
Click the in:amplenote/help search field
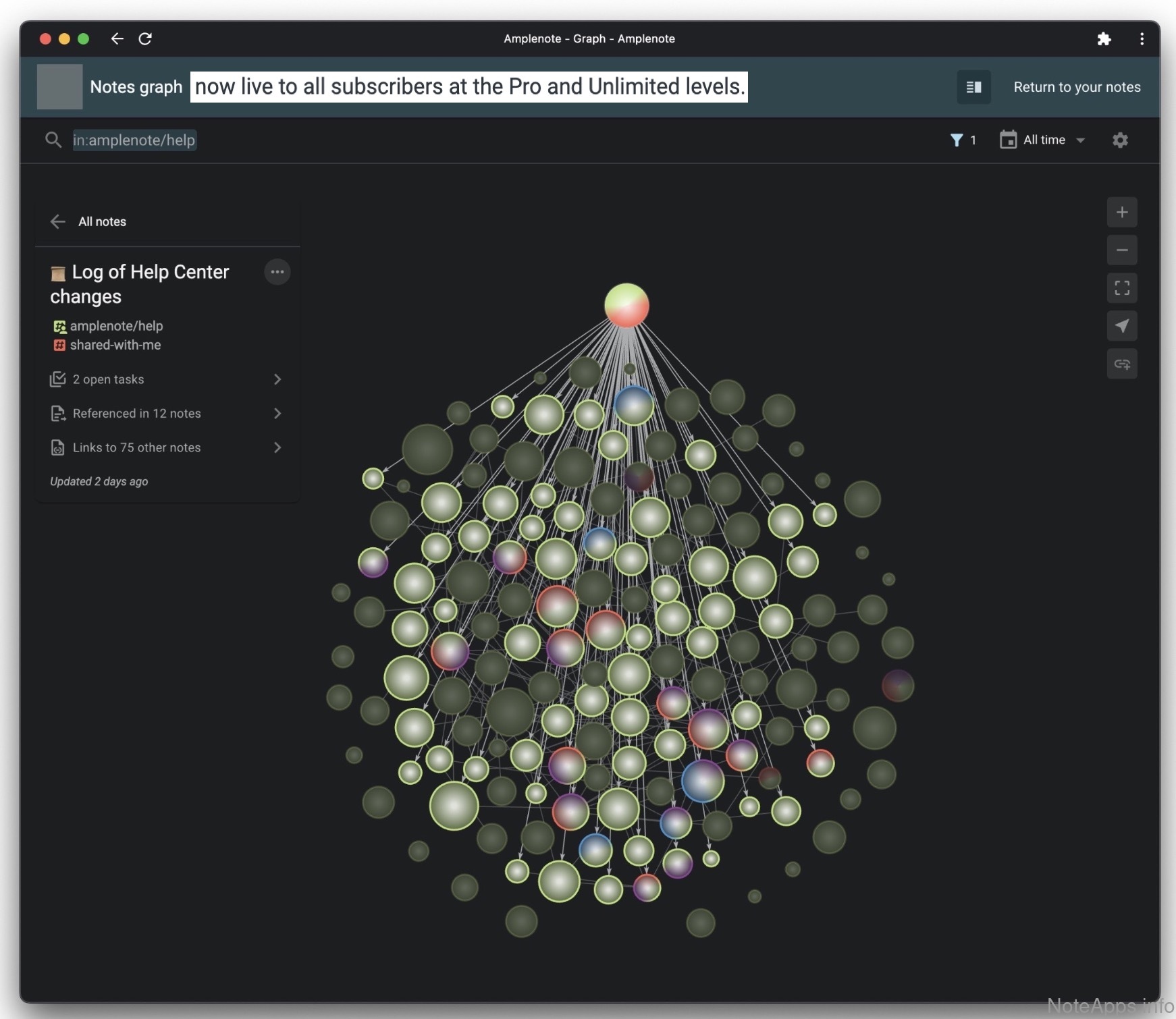click(134, 140)
